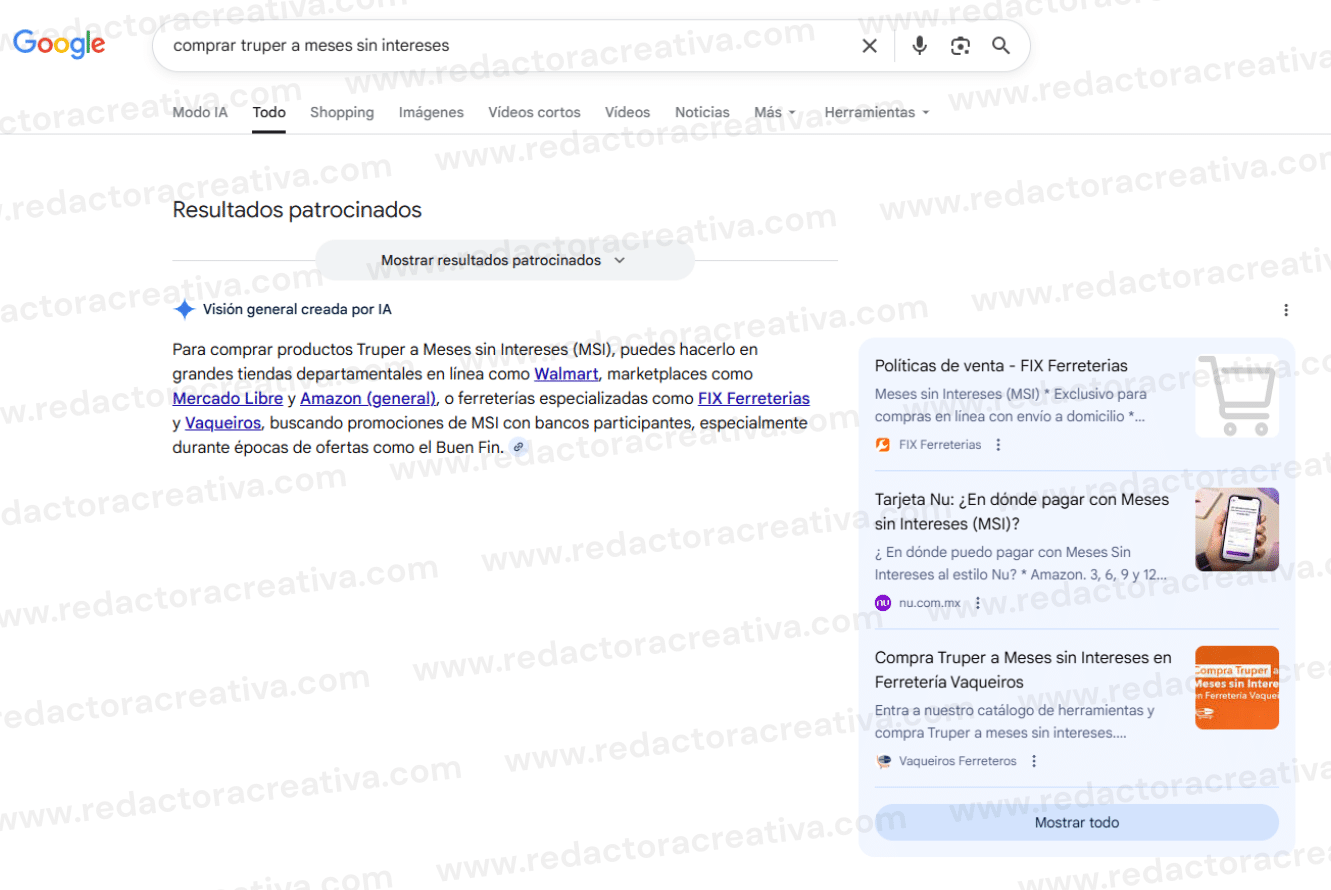Screen dimensions: 1331x890
Task: Start voice search with microphone icon
Action: 919,46
